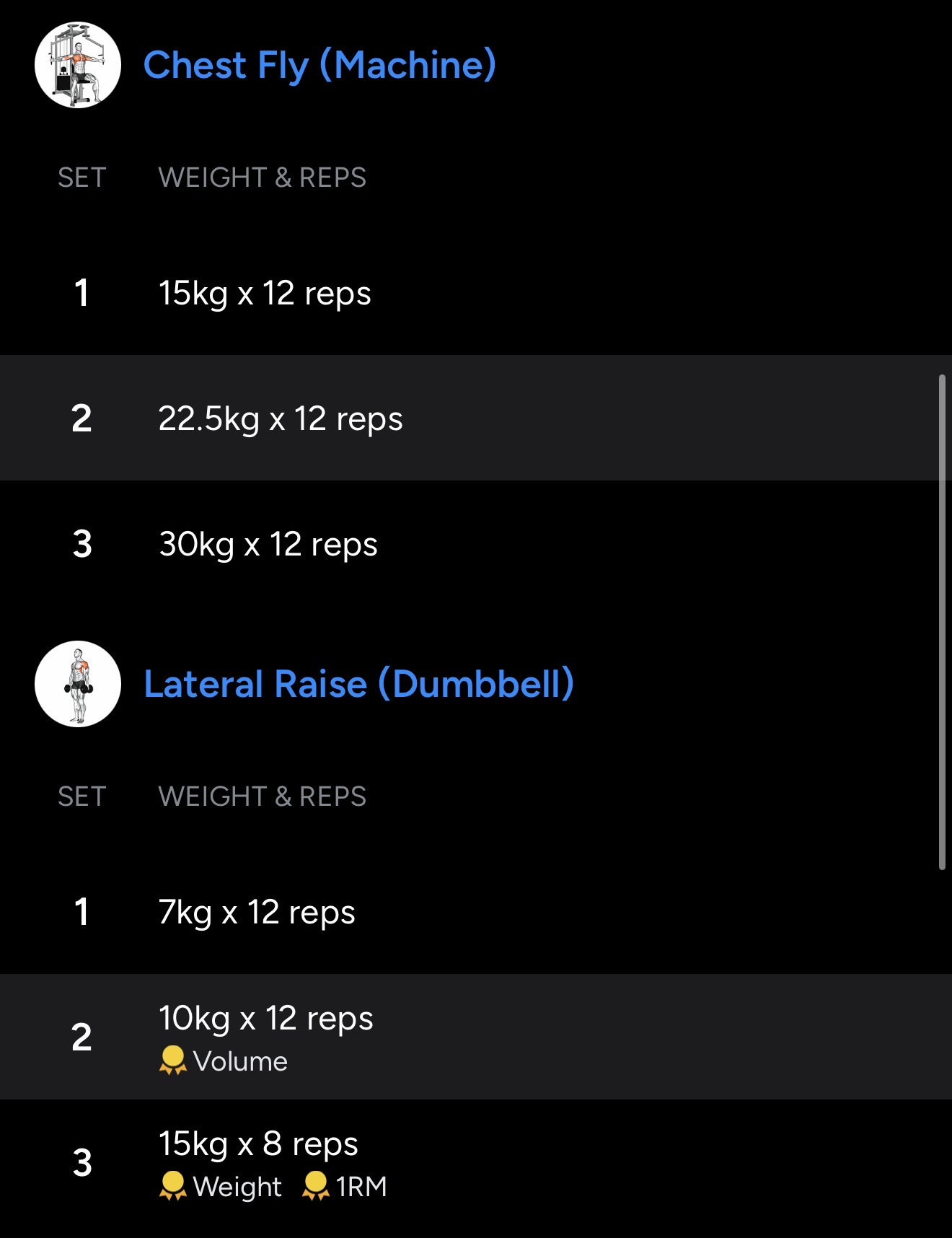This screenshot has width=952, height=1238.
Task: Tap set number 2 under Lateral Raise
Action: (82, 1037)
